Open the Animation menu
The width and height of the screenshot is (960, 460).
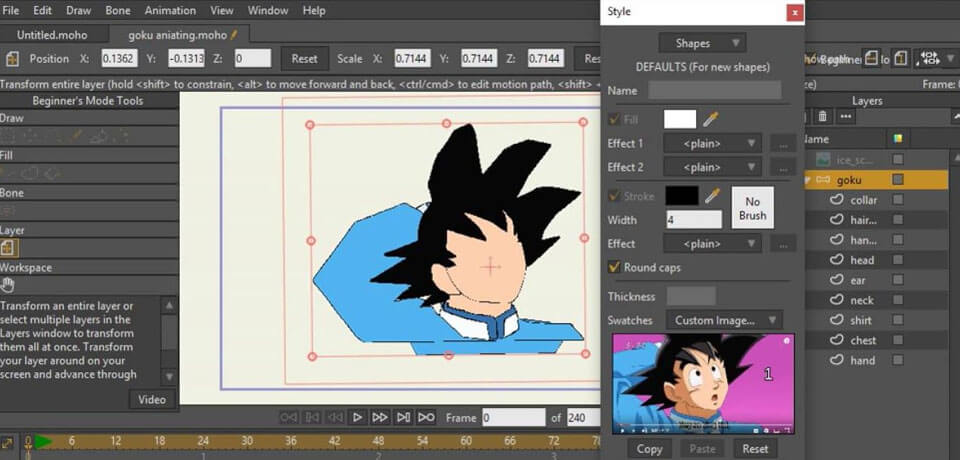click(x=170, y=10)
